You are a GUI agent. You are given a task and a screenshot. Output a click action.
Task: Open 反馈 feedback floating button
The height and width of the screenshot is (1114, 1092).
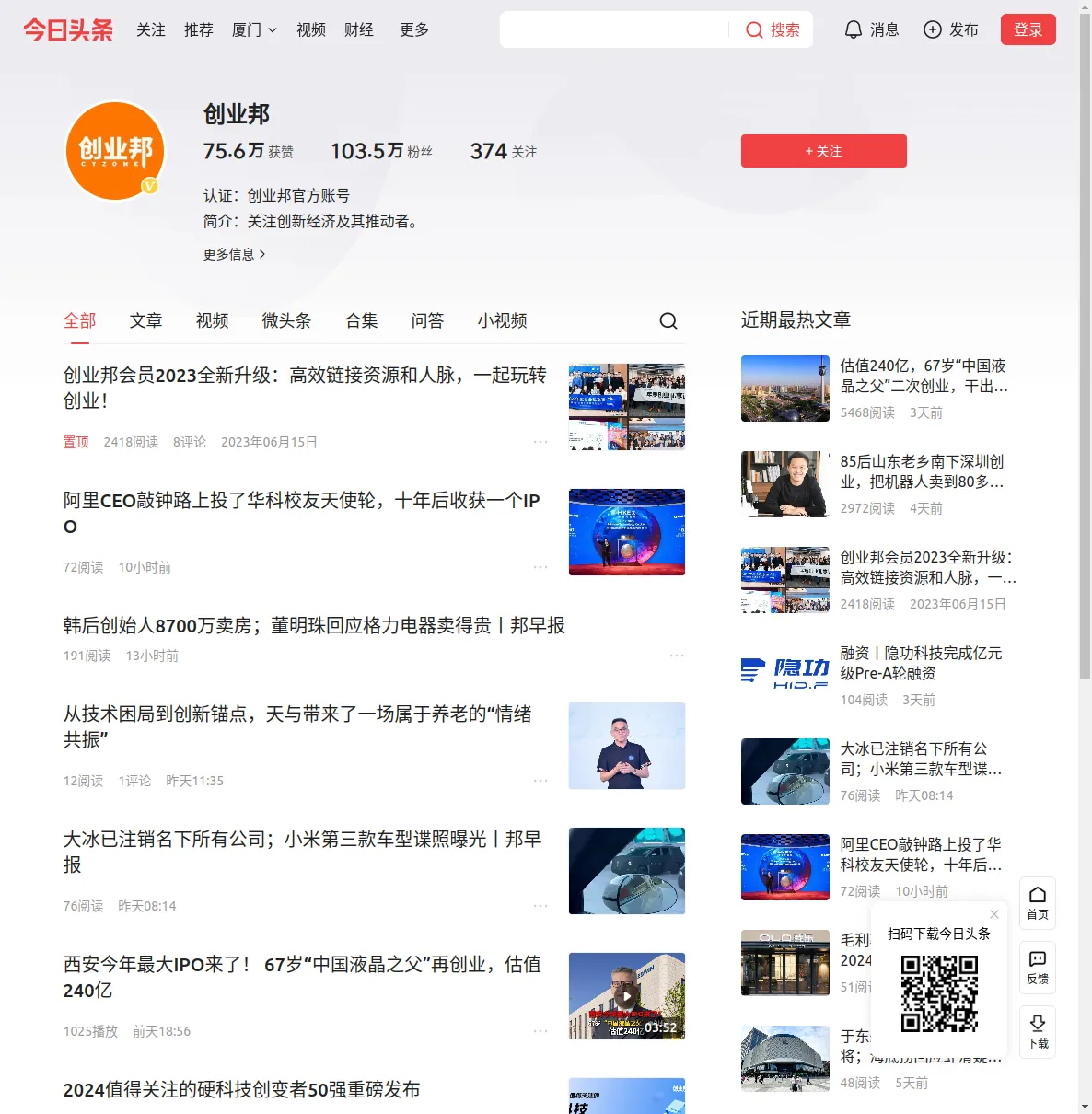(x=1038, y=967)
